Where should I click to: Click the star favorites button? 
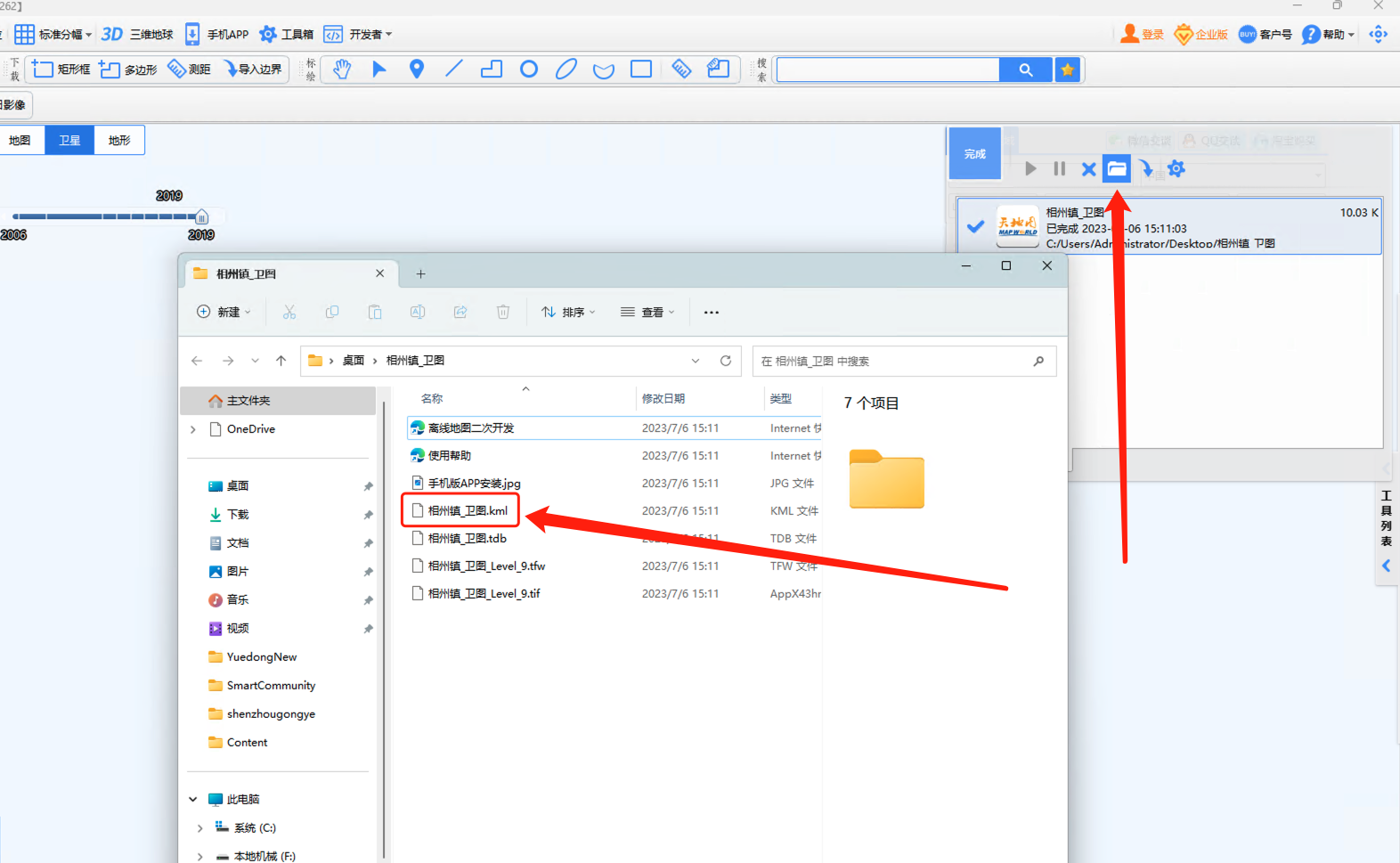coord(1067,69)
